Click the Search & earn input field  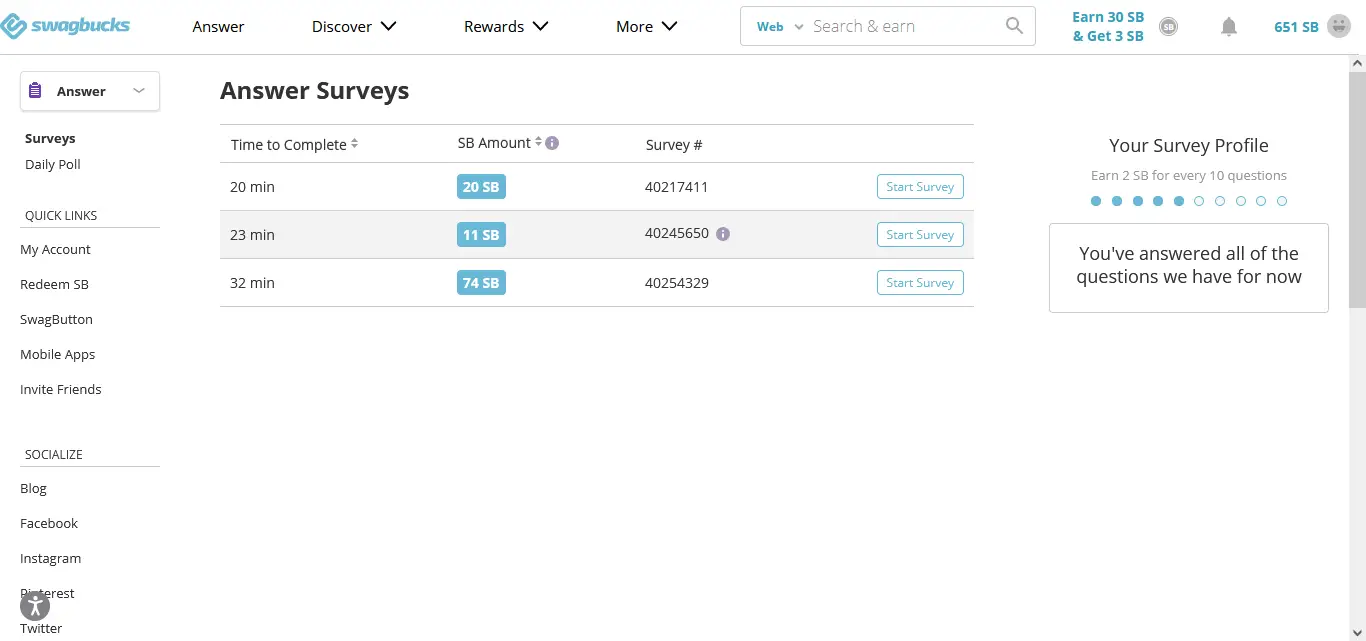click(x=900, y=25)
